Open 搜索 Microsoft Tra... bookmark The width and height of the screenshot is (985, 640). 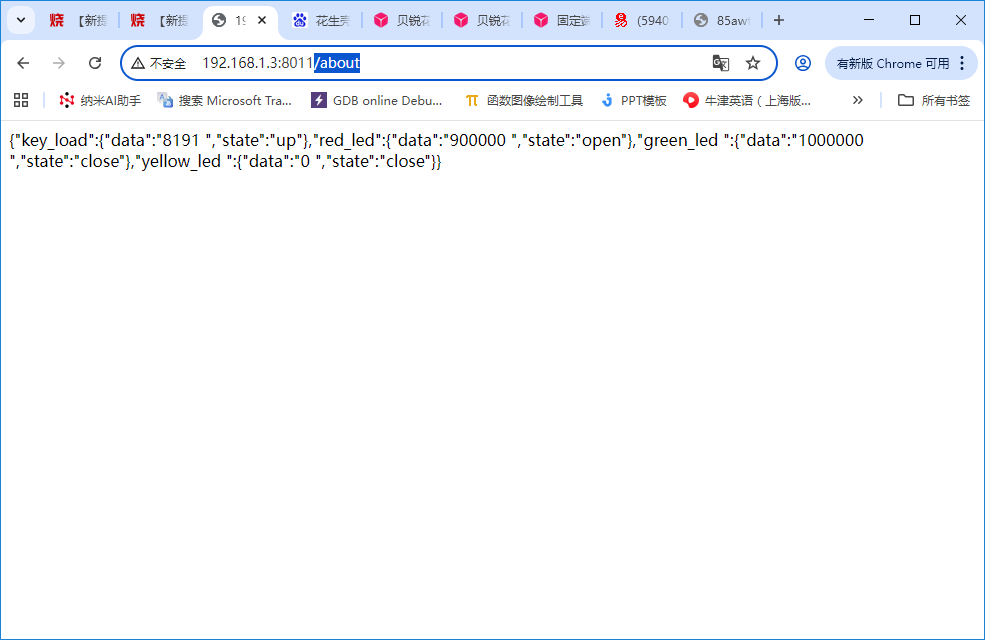coord(224,100)
